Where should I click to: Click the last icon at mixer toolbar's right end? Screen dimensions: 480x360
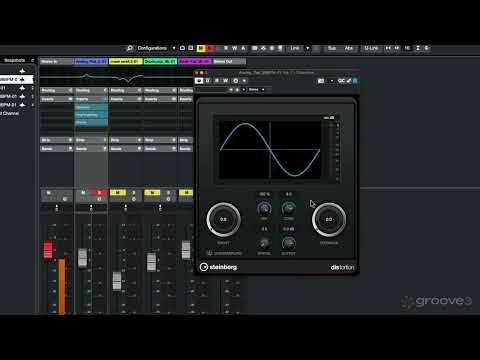(x=427, y=48)
